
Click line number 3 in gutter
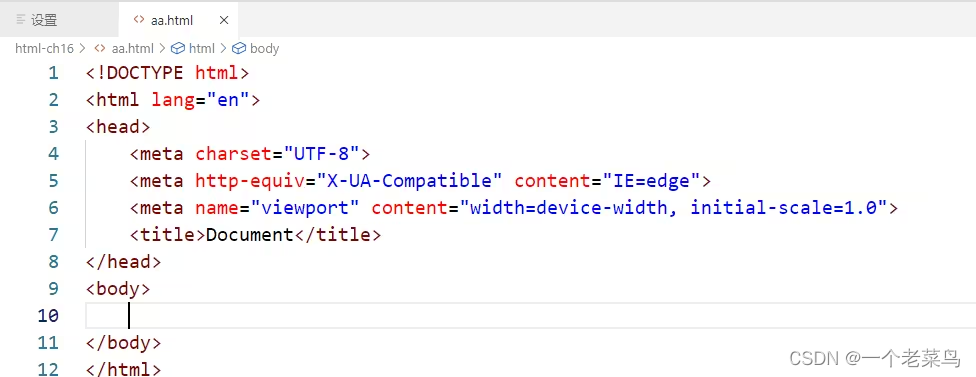(x=53, y=127)
